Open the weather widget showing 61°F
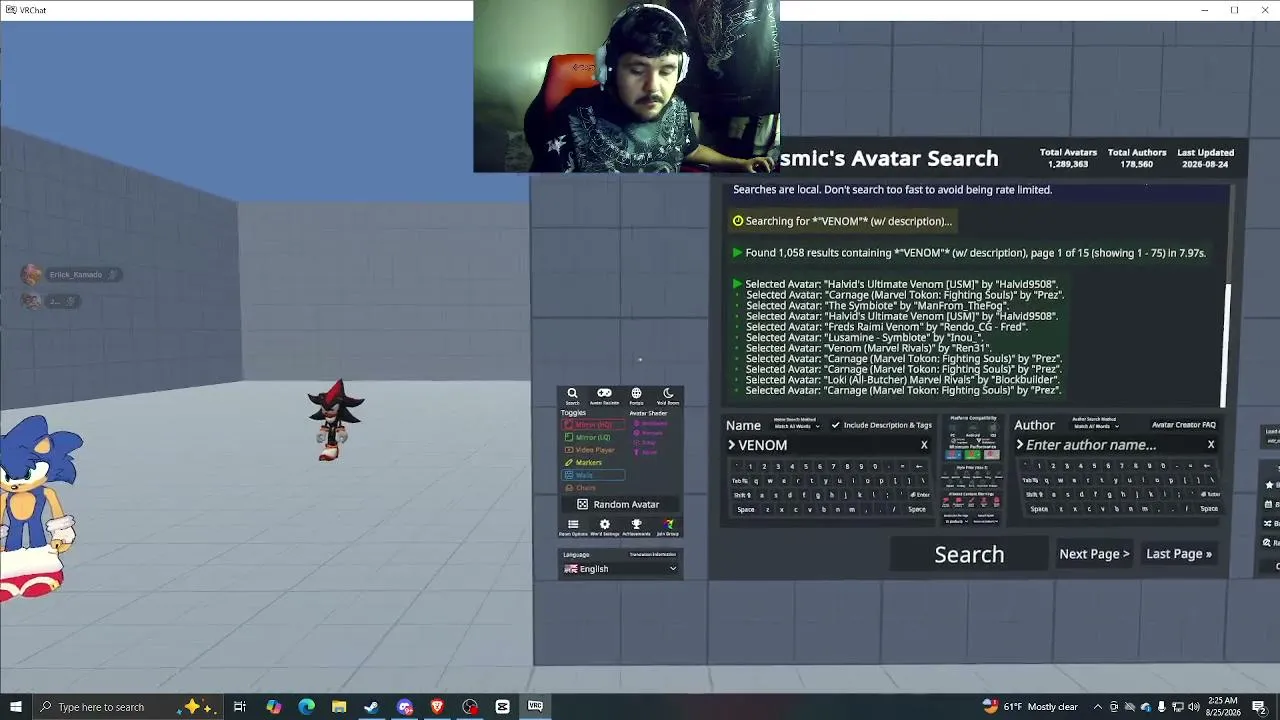 click(x=1031, y=707)
